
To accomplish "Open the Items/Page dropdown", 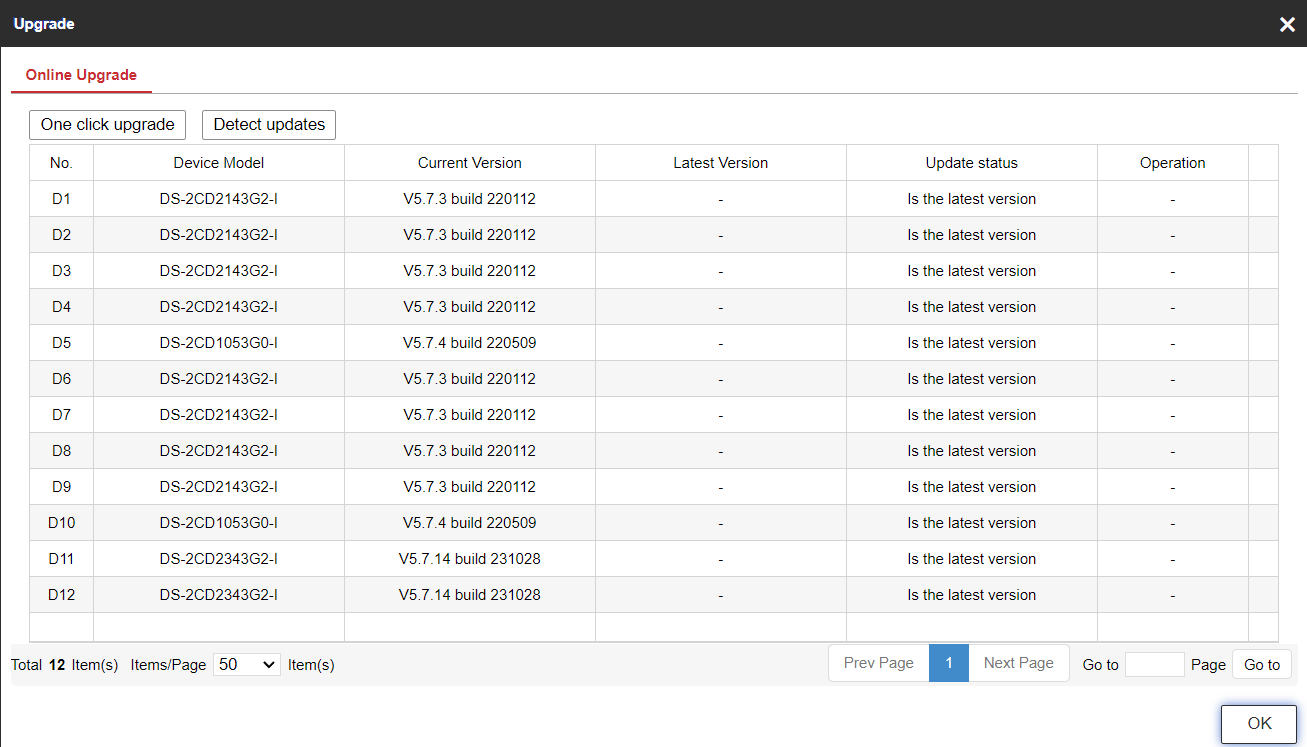I will [246, 664].
